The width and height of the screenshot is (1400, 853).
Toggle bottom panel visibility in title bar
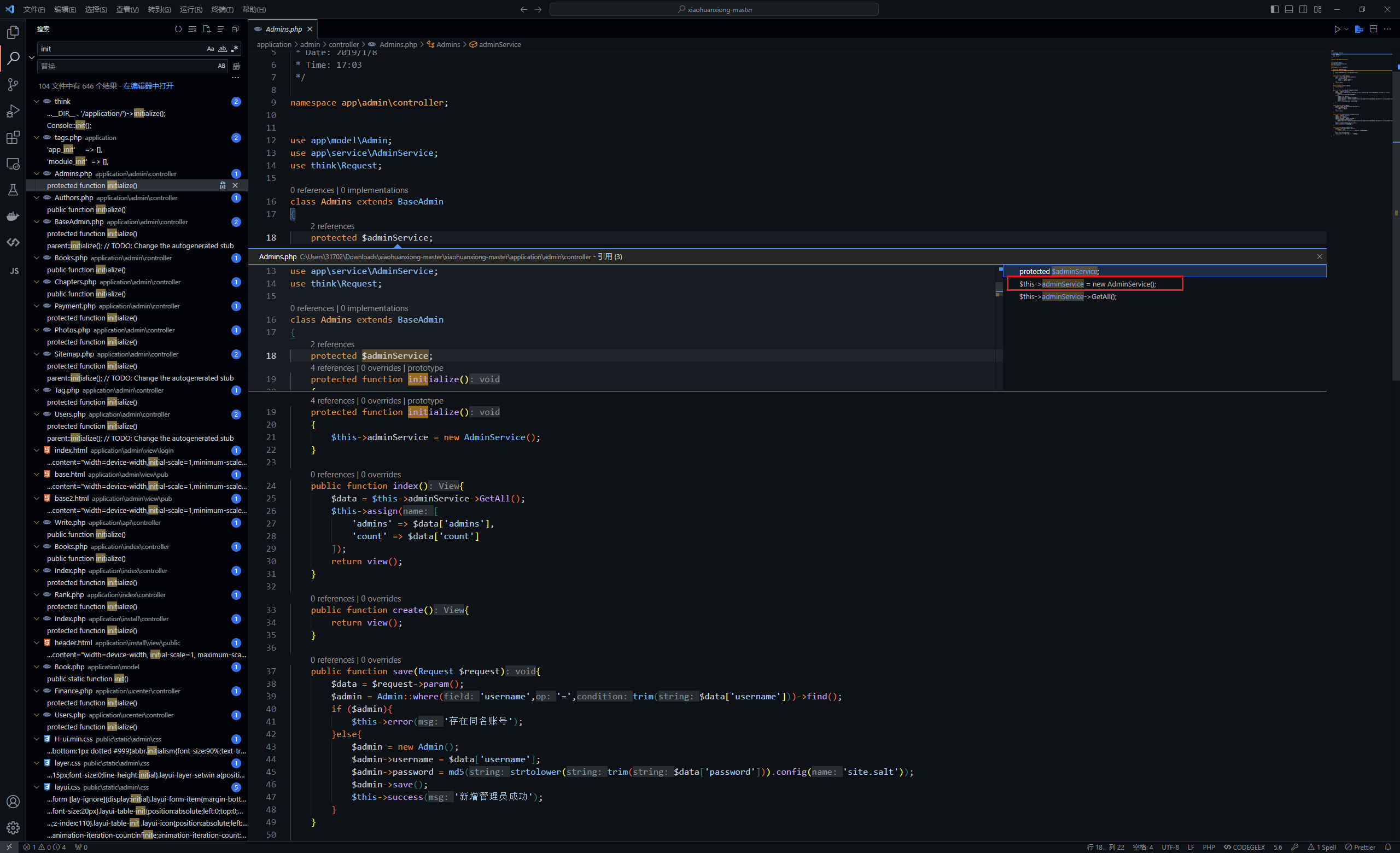coord(1288,9)
